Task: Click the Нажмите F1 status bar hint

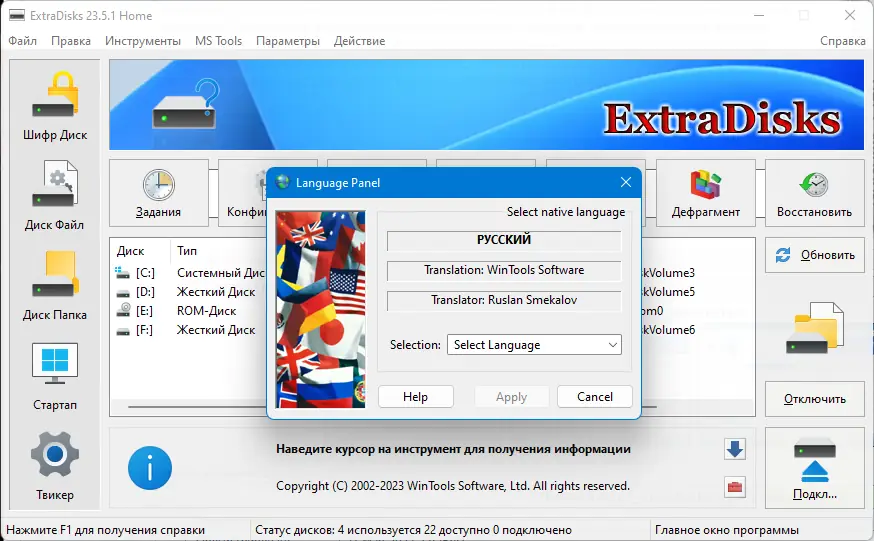Action: [105, 530]
